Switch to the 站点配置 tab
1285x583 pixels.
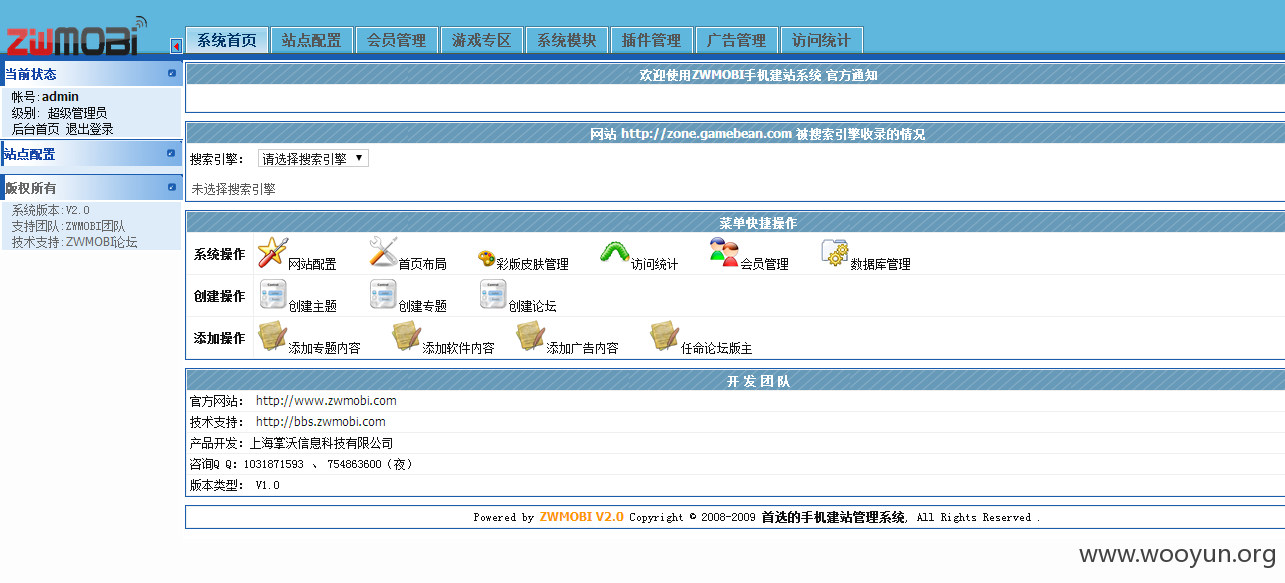click(x=311, y=40)
